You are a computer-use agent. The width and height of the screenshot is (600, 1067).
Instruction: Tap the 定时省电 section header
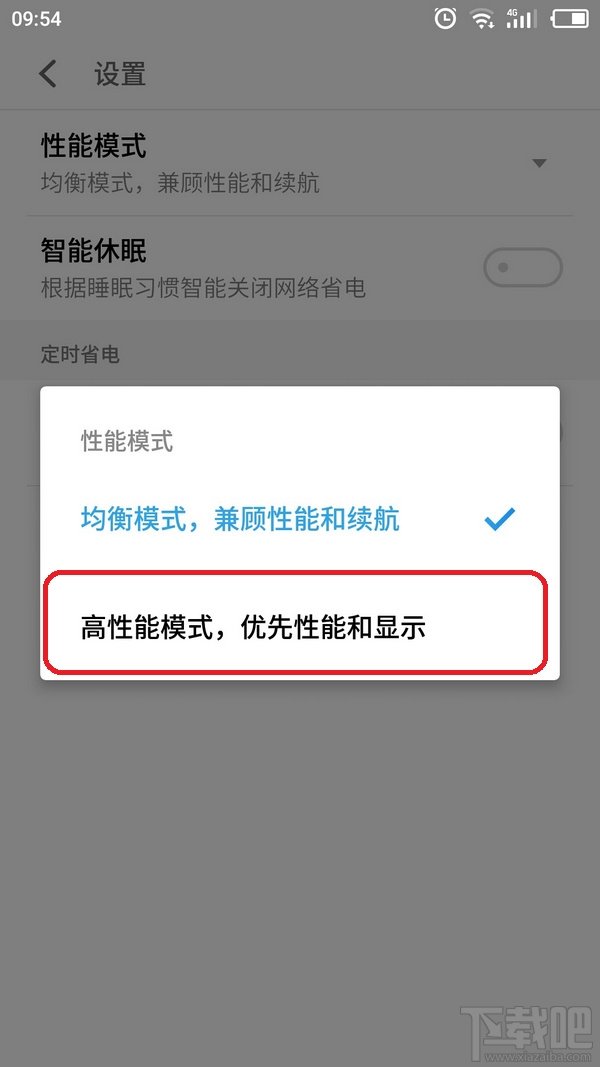tap(80, 354)
